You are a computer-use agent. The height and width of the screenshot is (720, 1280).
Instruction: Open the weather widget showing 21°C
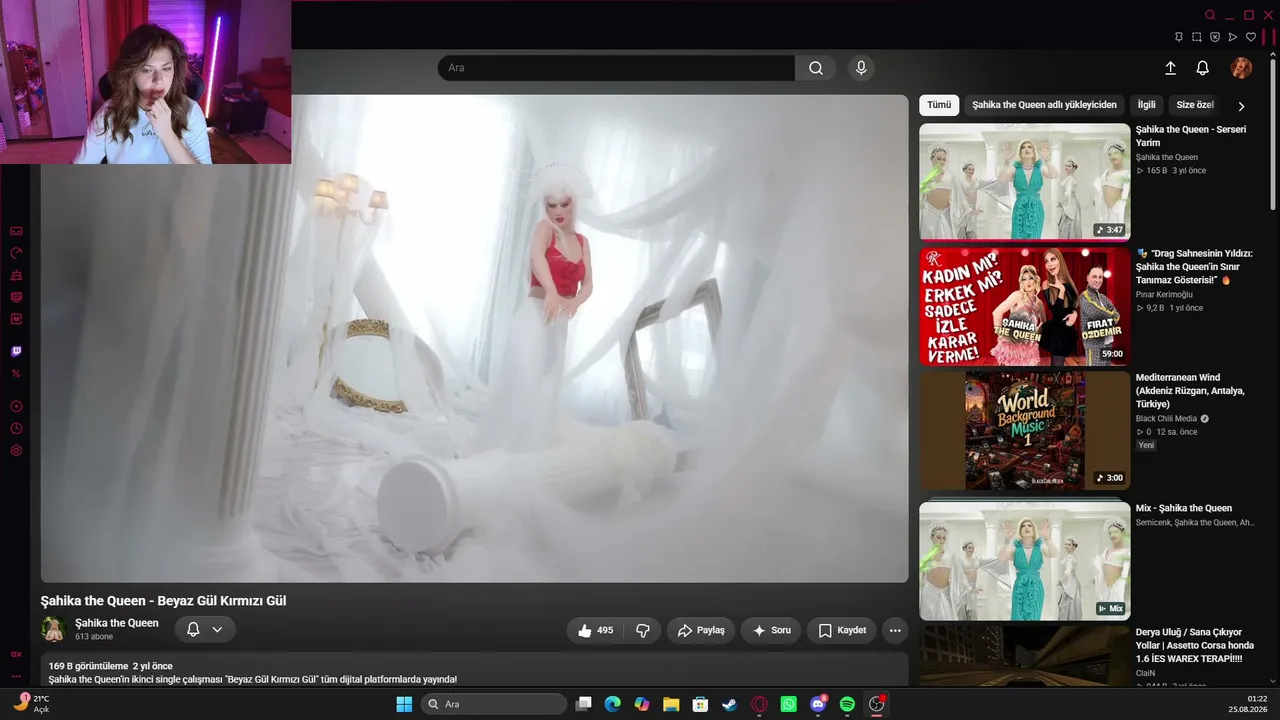pyautogui.click(x=31, y=703)
